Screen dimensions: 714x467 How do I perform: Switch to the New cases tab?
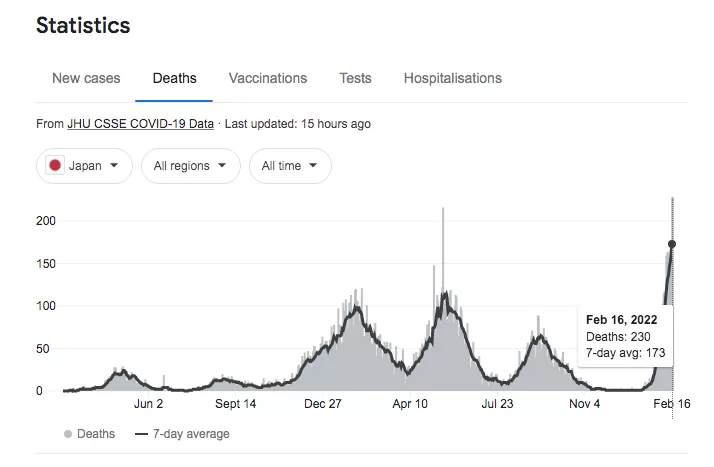[86, 78]
